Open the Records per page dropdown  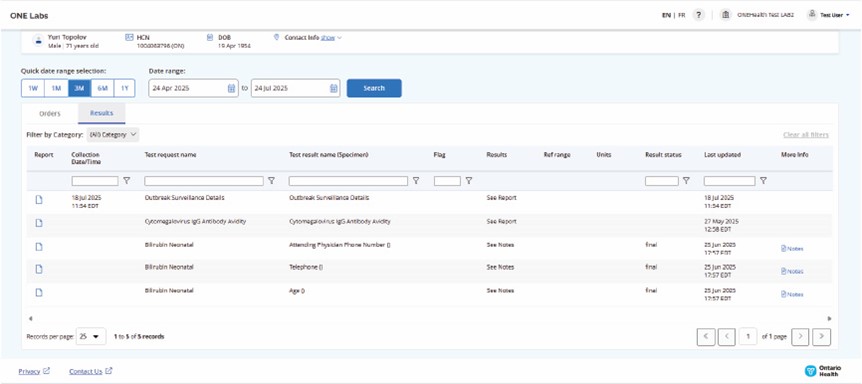(x=91, y=336)
